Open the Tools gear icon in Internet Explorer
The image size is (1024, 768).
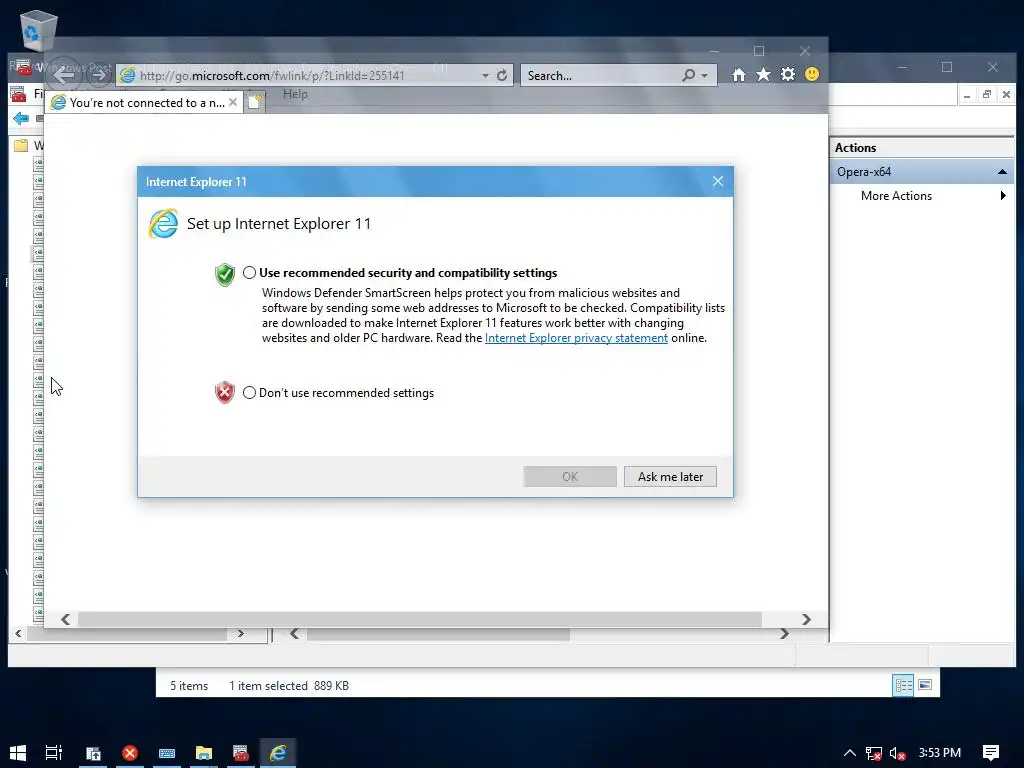788,74
